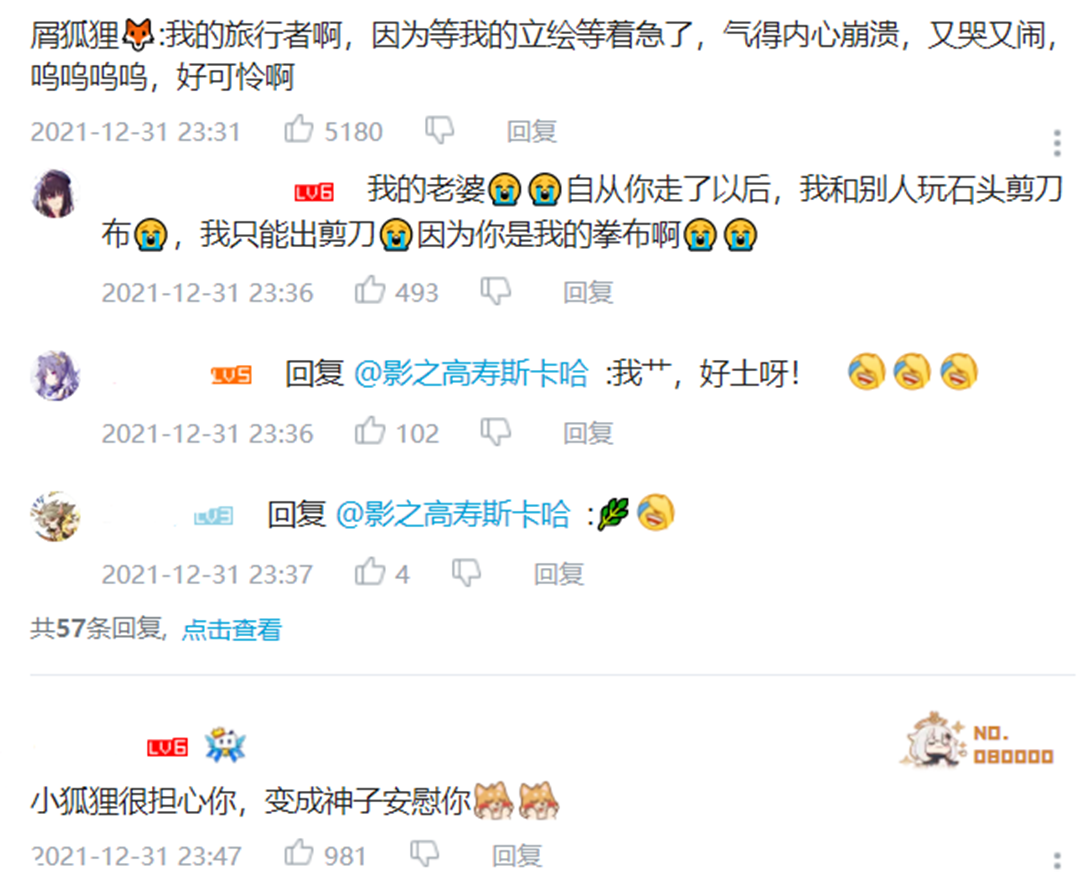This screenshot has height=872, width=1089.
Task: Like the comment with 5180 likes
Action: click(x=299, y=129)
